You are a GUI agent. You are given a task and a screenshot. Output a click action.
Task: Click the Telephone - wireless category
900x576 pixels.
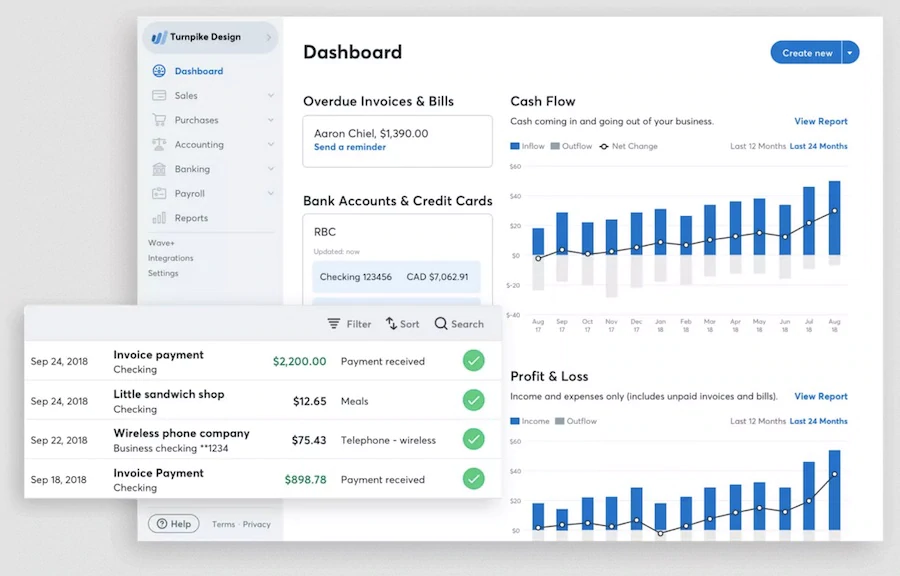[388, 440]
